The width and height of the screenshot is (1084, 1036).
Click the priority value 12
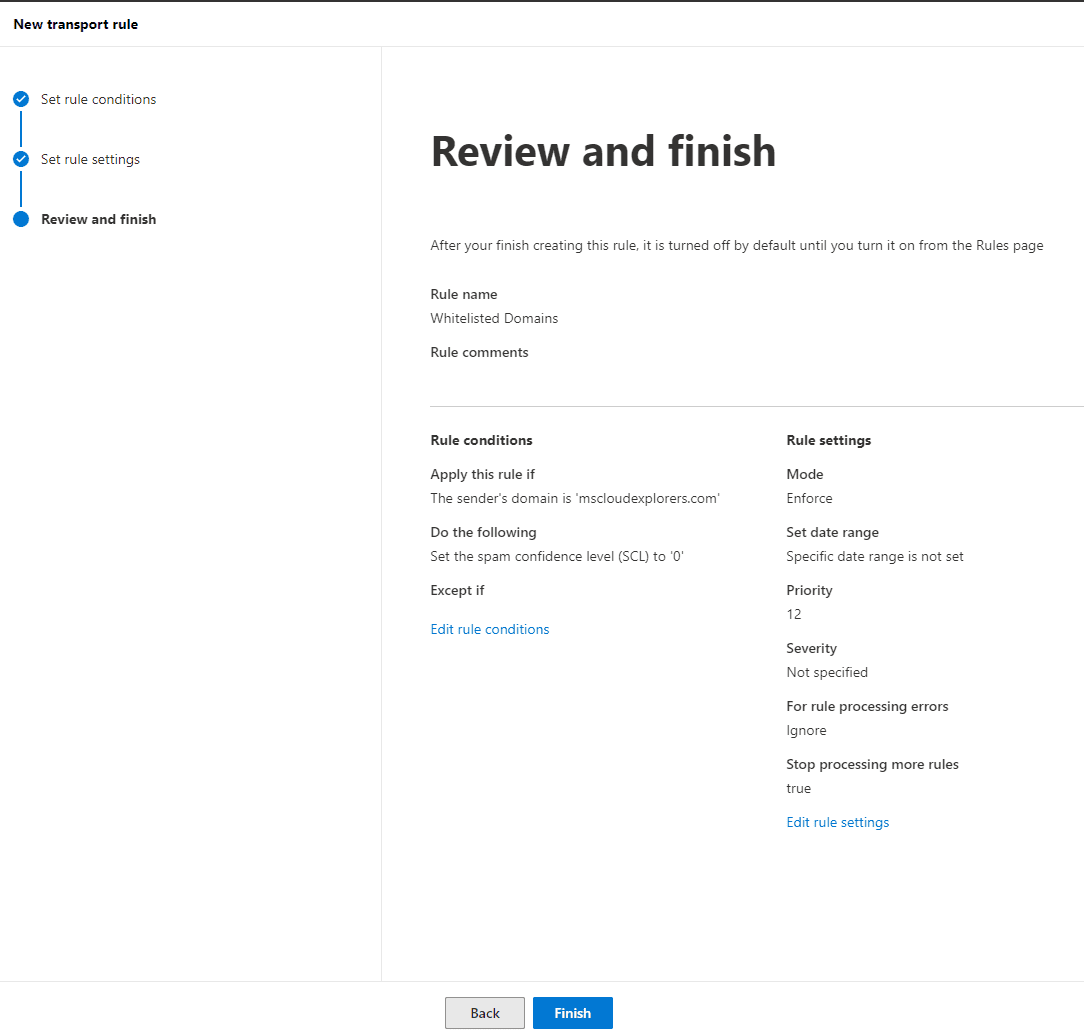(794, 614)
